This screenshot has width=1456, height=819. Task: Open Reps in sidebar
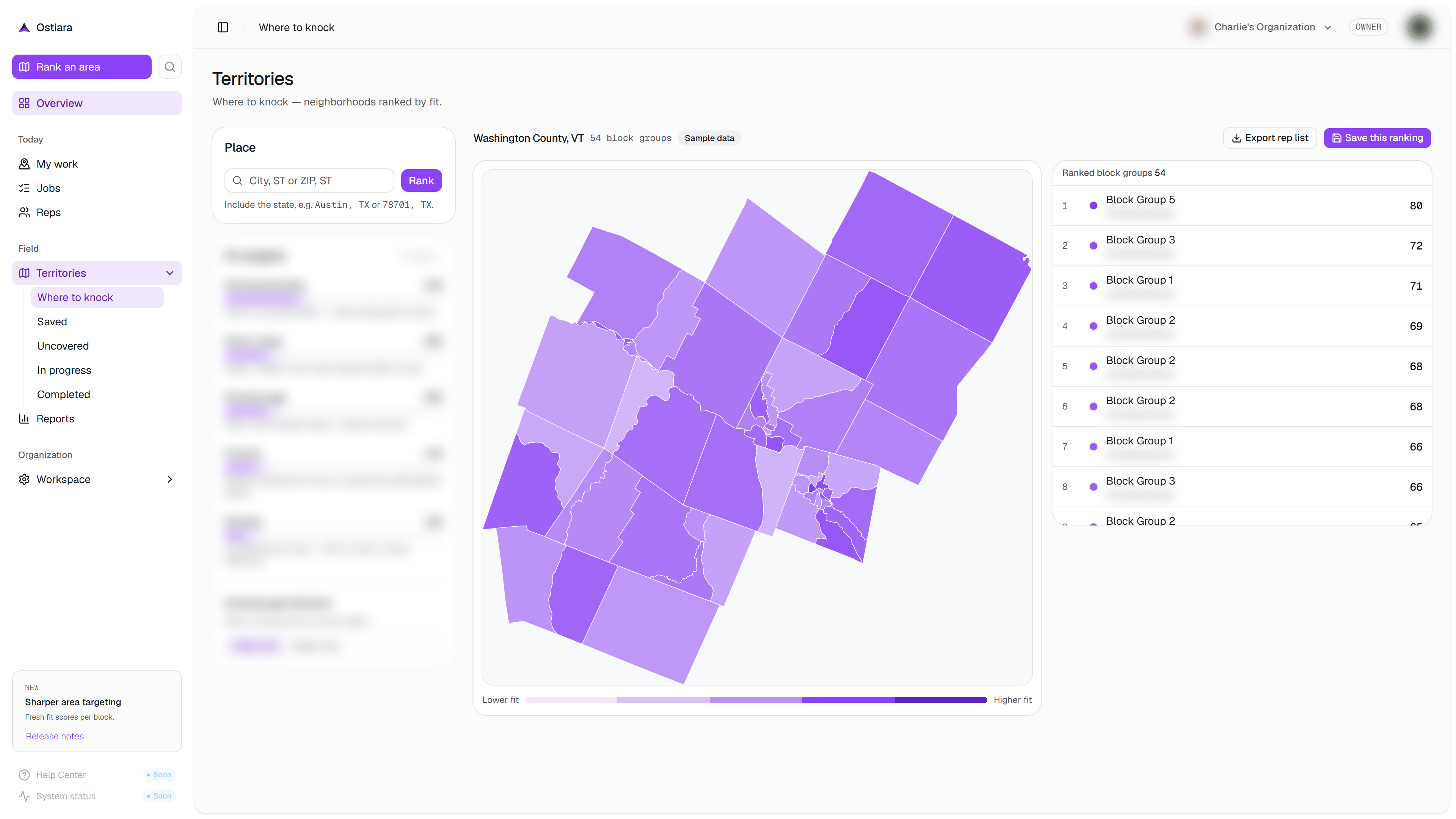(97, 212)
